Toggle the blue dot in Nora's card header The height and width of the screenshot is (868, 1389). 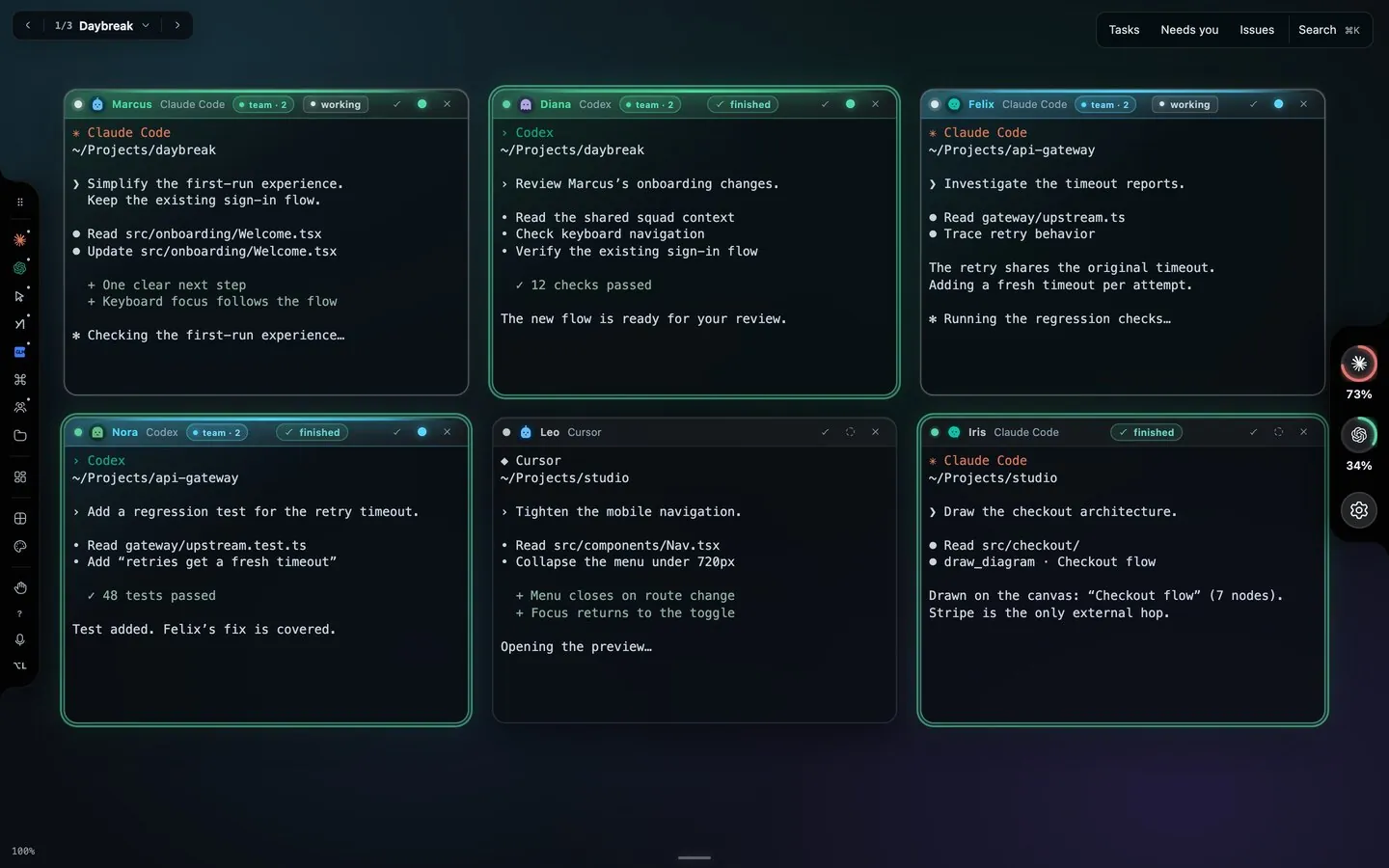(422, 432)
